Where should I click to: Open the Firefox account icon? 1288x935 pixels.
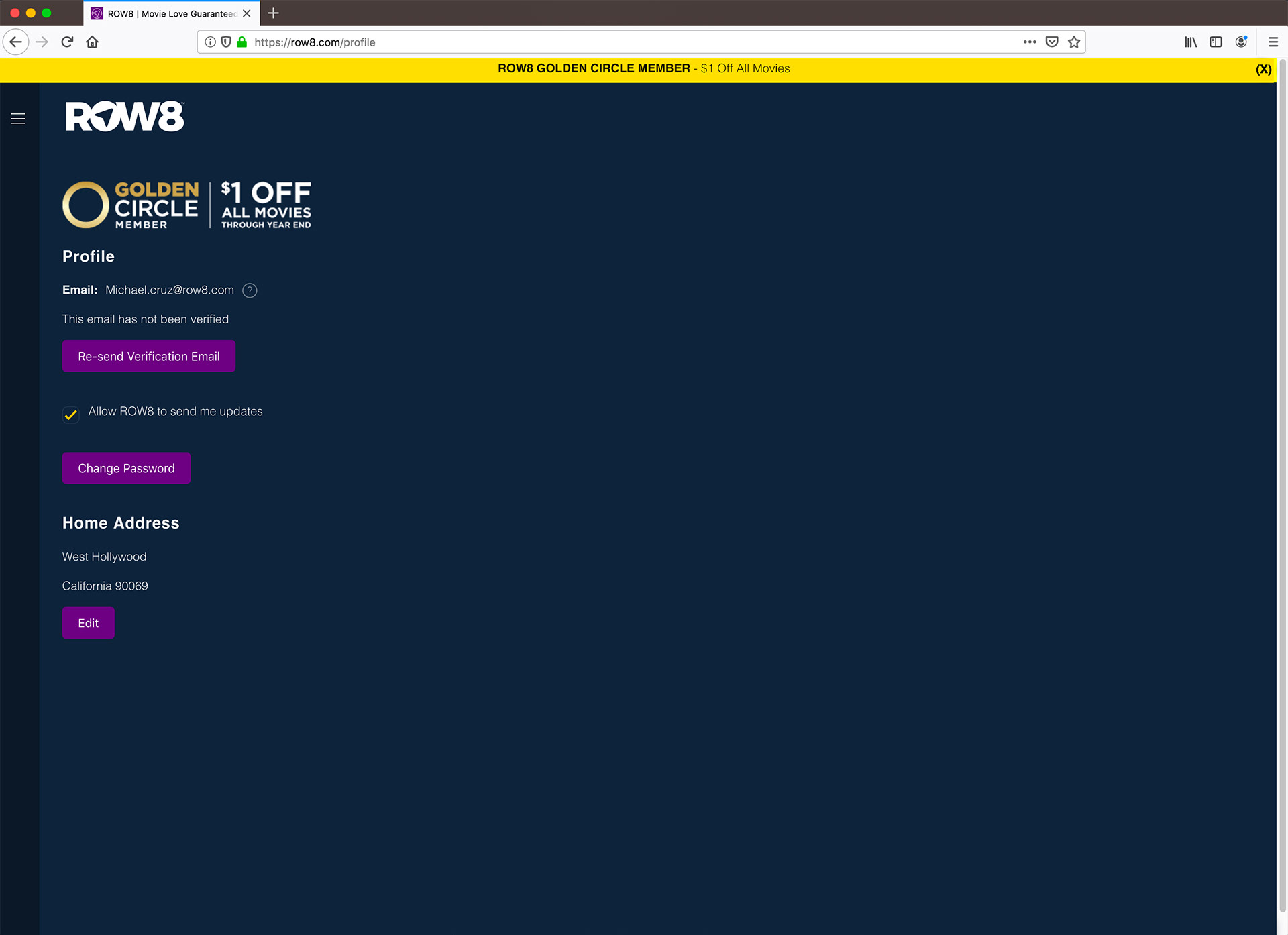(x=1241, y=42)
